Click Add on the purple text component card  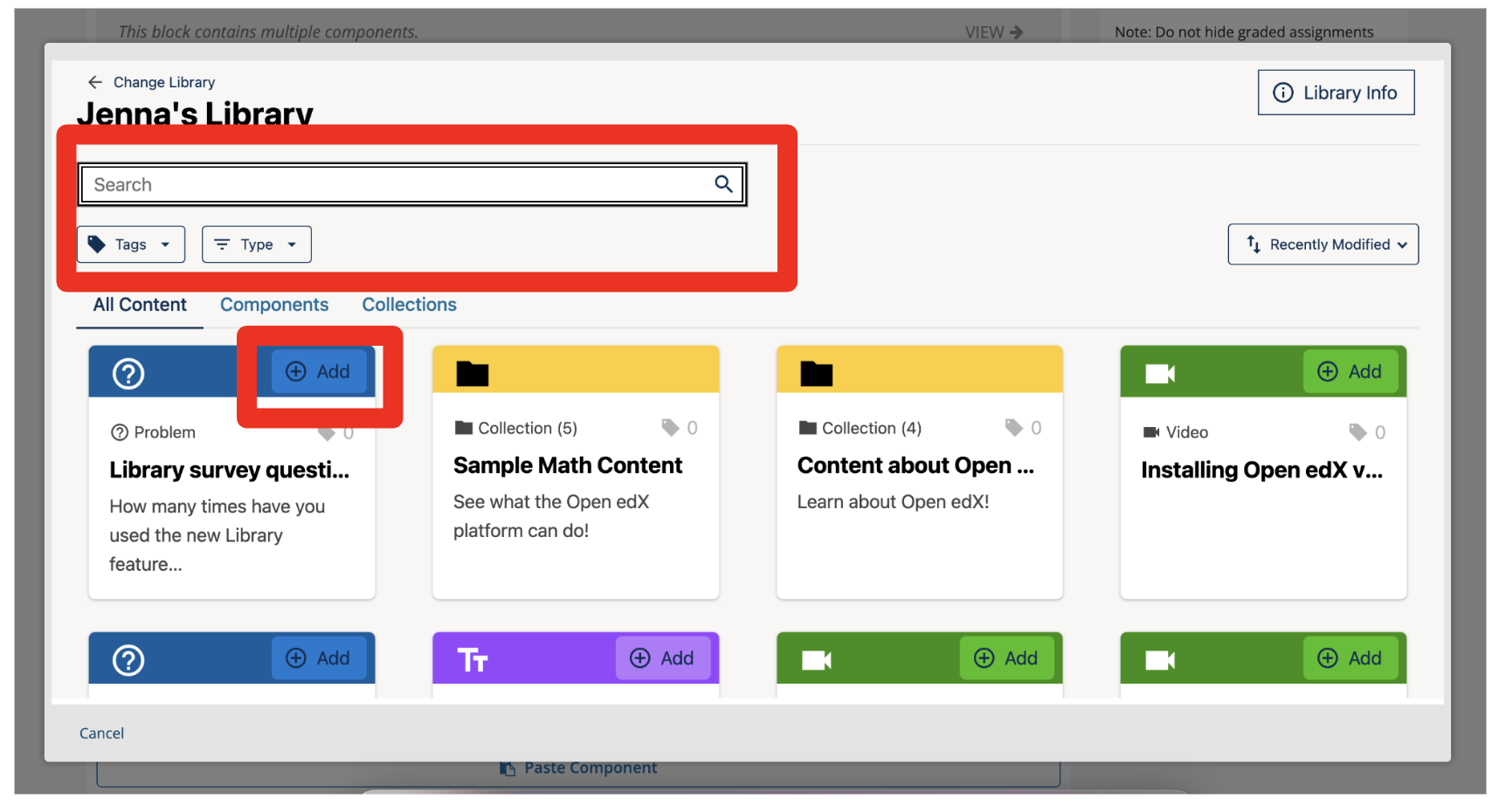[x=663, y=658]
